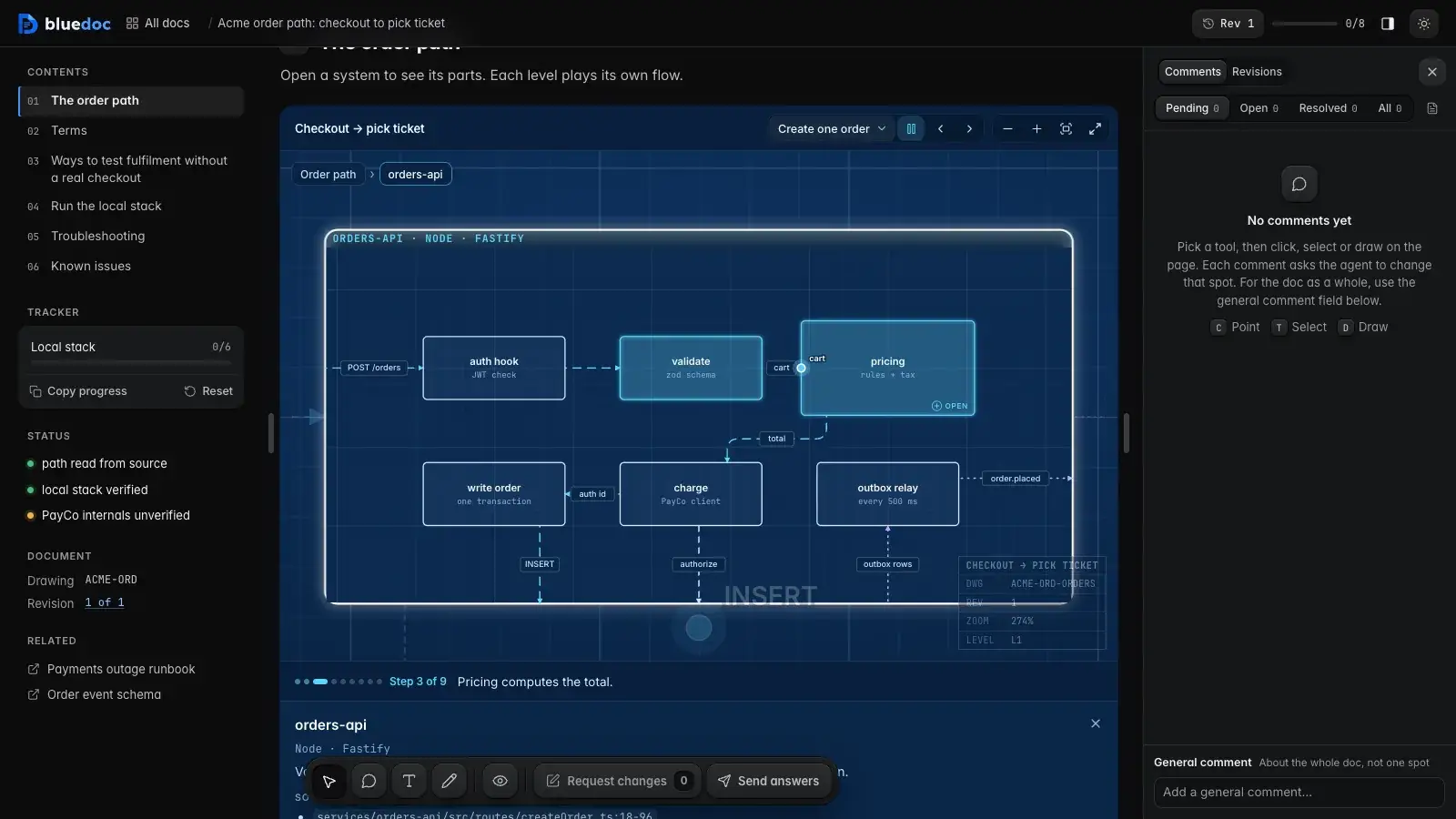
Task: Select the comment bubble tool
Action: (369, 781)
